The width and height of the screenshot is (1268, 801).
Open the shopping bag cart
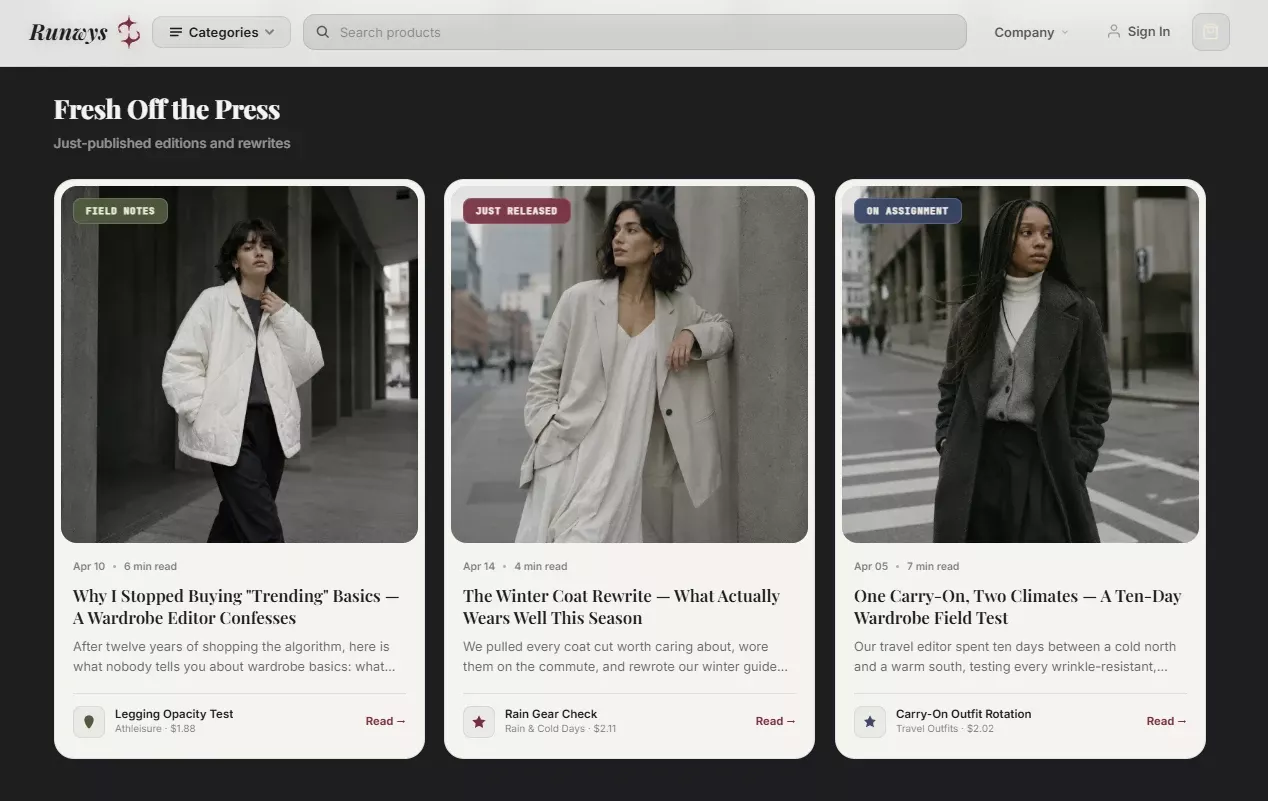tap(1211, 32)
